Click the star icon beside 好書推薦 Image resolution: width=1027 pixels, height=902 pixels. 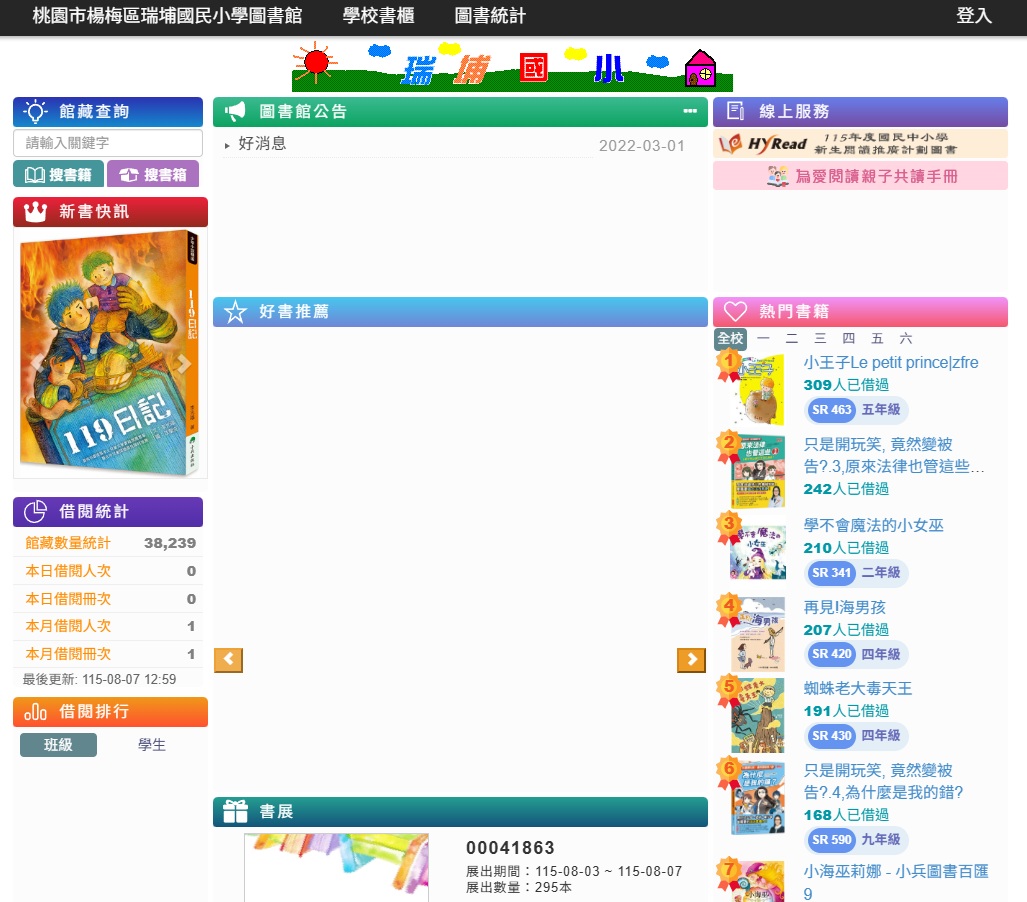(235, 312)
